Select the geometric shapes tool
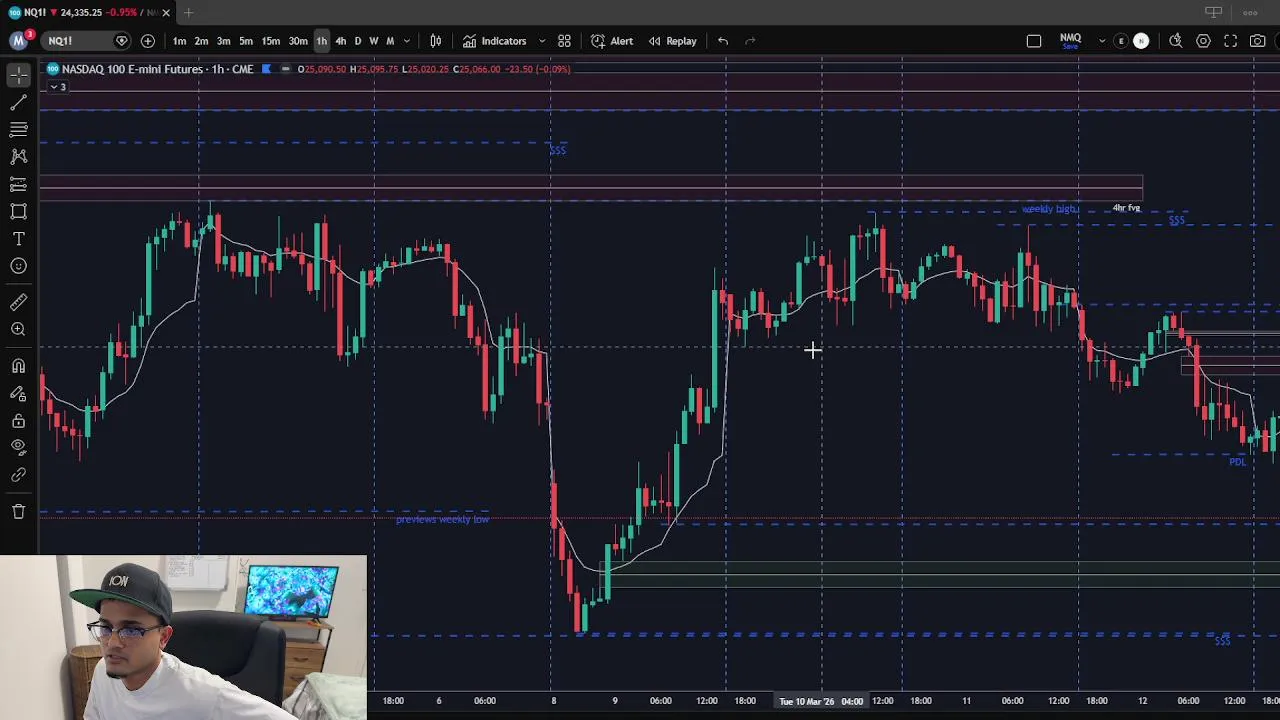 (18, 211)
